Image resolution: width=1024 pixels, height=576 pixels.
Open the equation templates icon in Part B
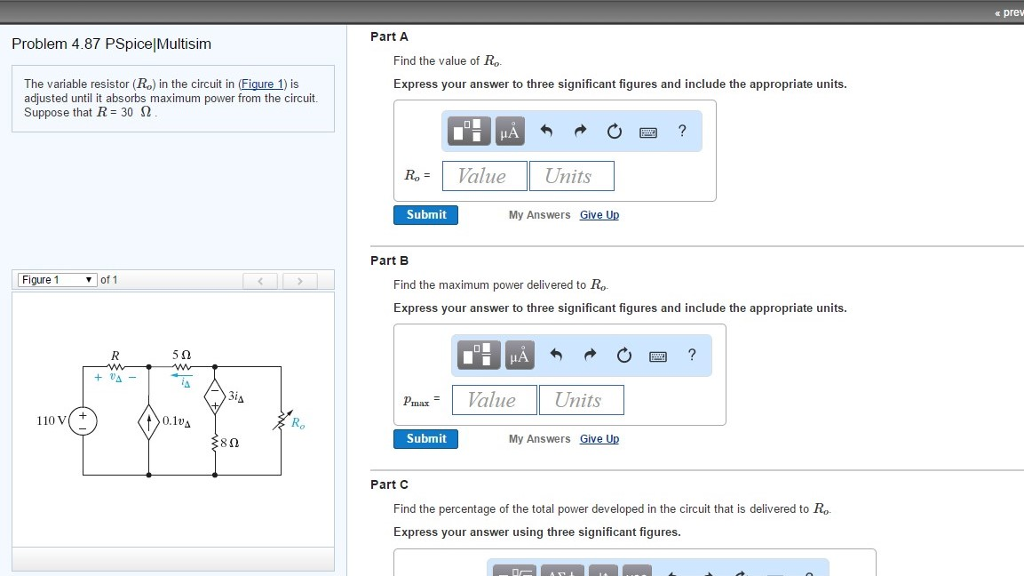[477, 354]
